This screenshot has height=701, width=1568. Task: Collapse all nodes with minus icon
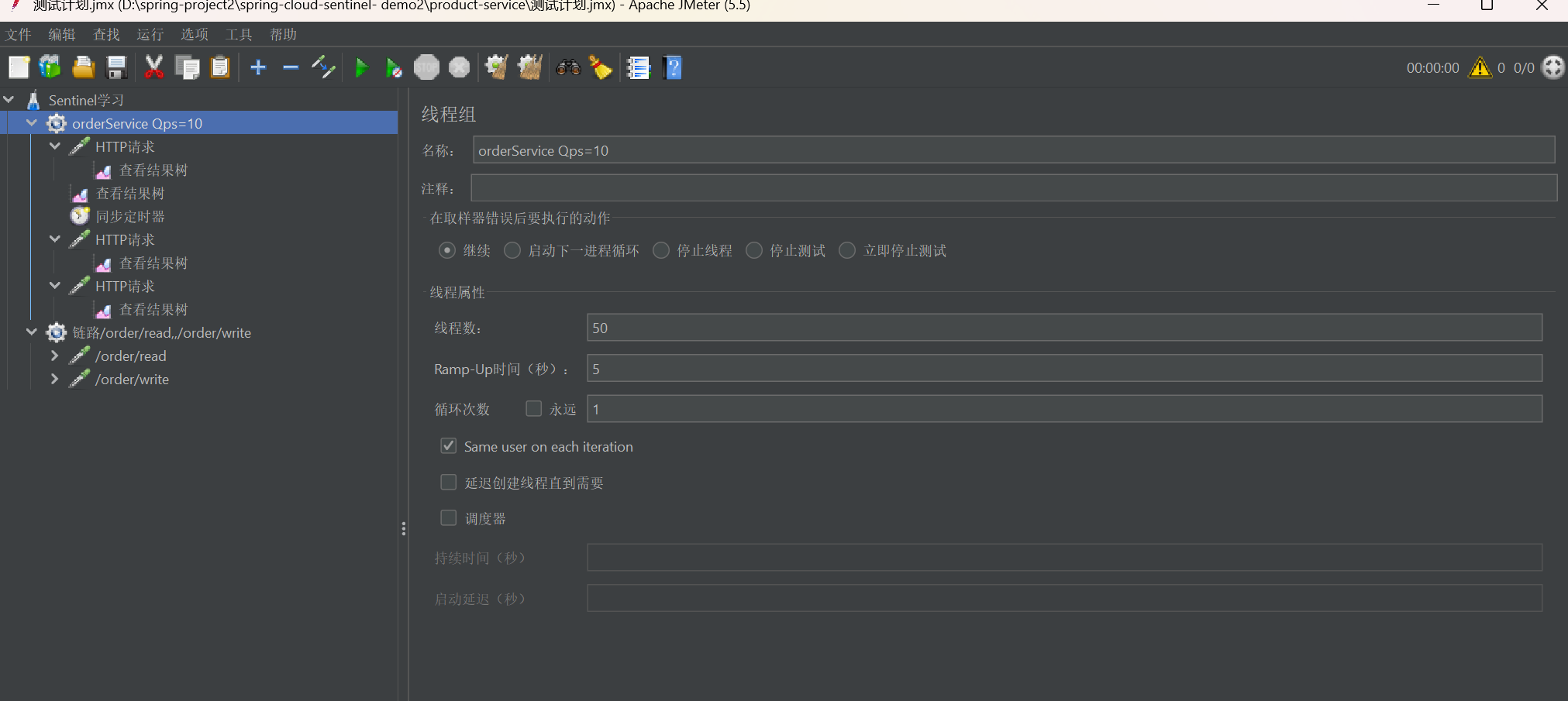point(291,67)
